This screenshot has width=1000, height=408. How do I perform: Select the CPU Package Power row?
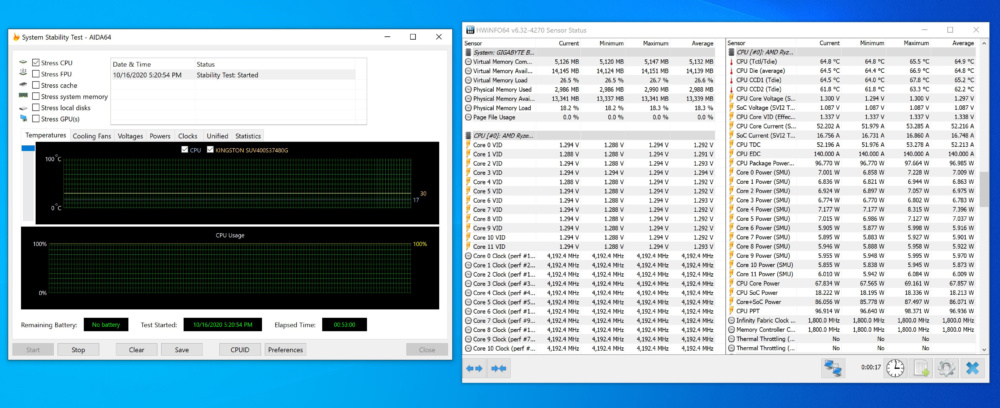pyautogui.click(x=853, y=163)
